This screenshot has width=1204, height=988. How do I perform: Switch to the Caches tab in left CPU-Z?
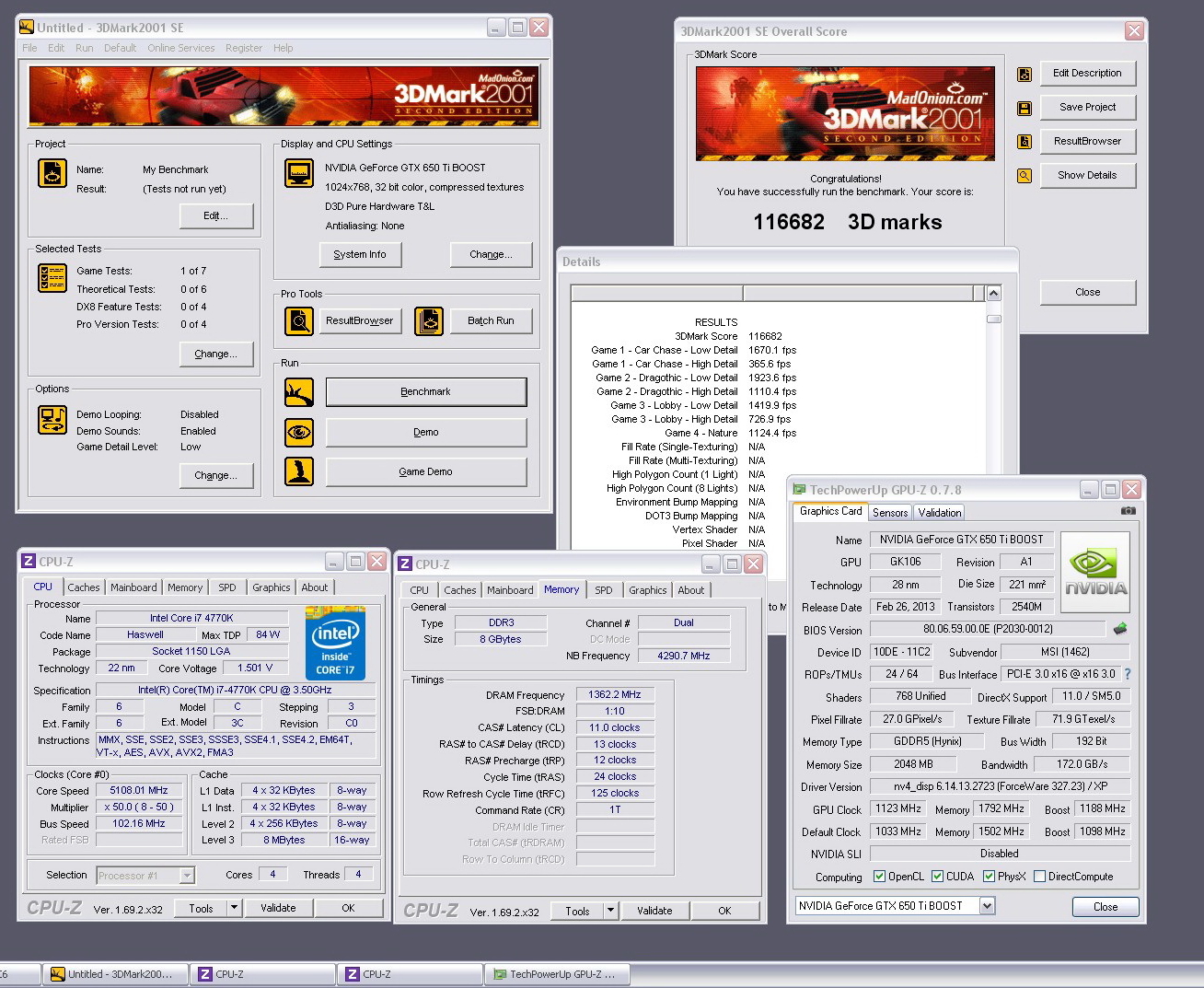coord(83,587)
